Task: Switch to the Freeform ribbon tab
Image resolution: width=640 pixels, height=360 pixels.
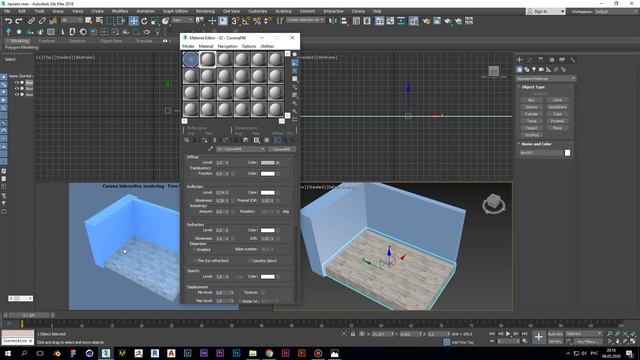Action: coord(47,41)
